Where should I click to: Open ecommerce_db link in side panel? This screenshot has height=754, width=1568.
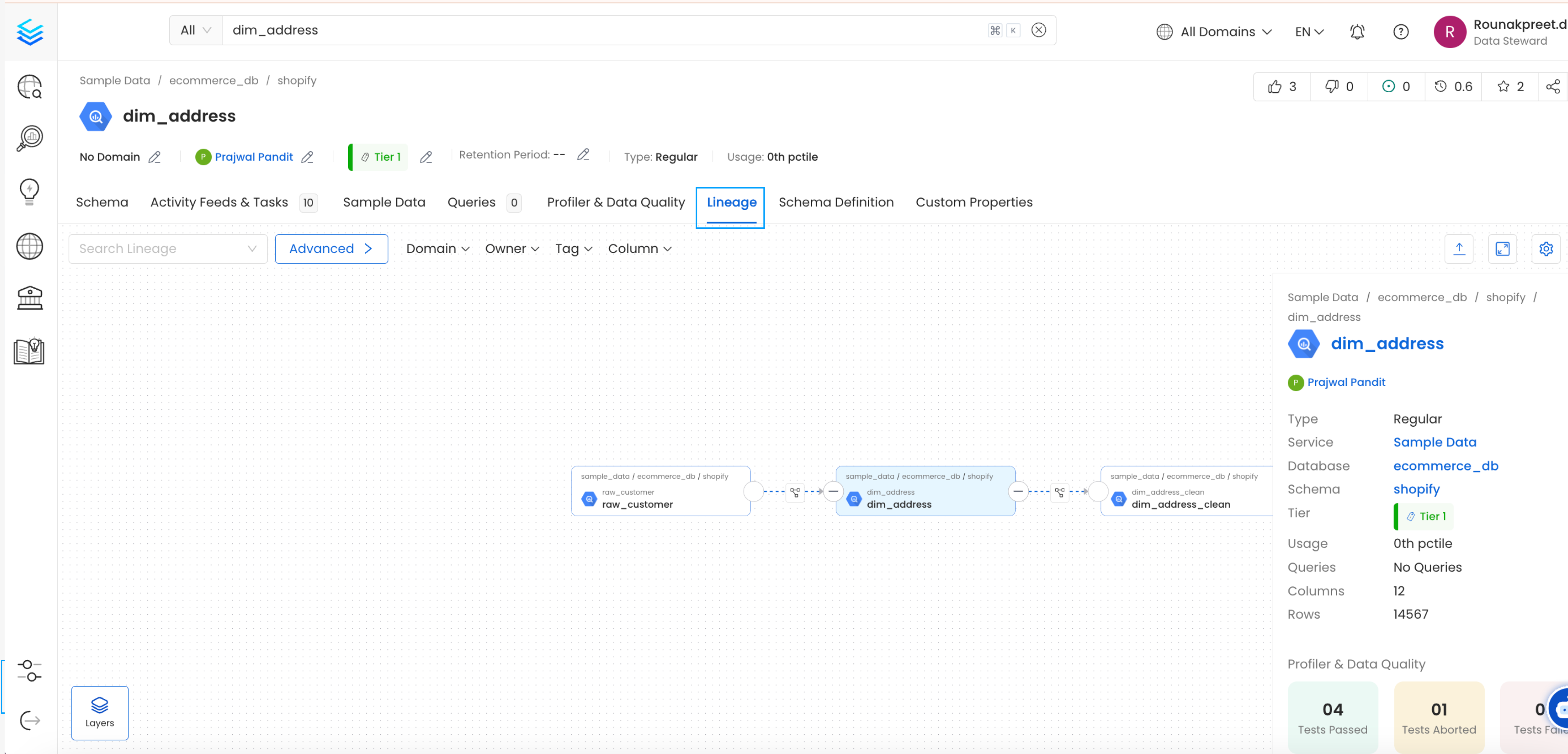click(1445, 466)
